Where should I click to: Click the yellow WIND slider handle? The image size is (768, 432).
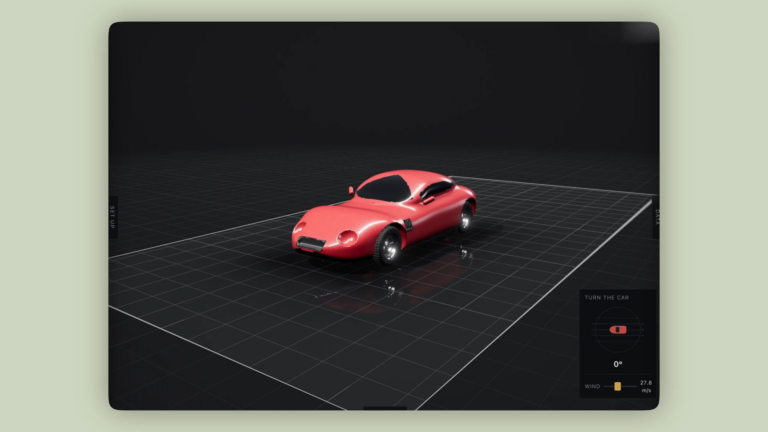618,386
